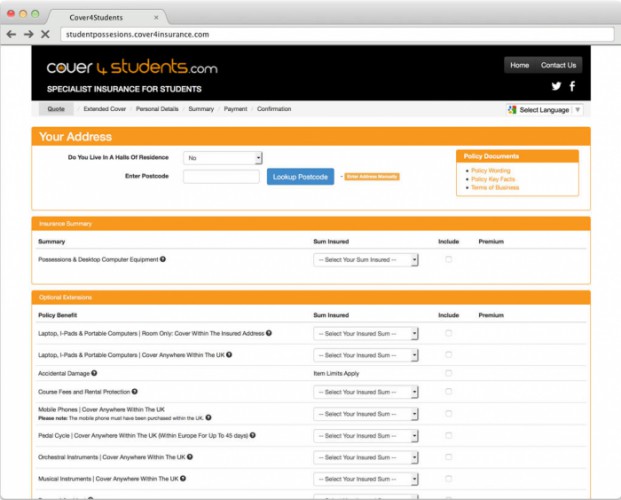Open the Select Language dropdown

point(545,110)
